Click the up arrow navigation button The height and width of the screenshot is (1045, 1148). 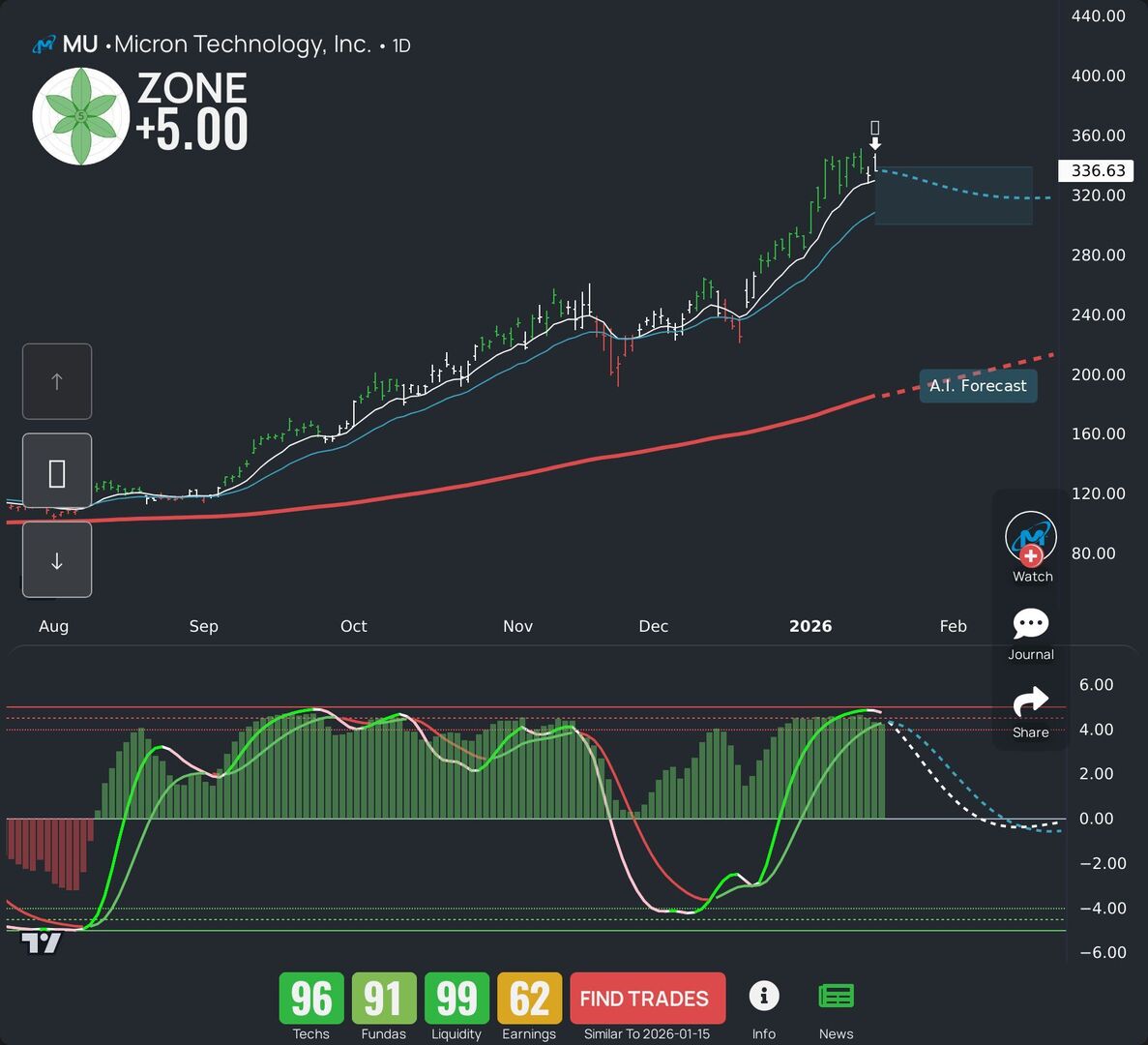click(x=57, y=381)
